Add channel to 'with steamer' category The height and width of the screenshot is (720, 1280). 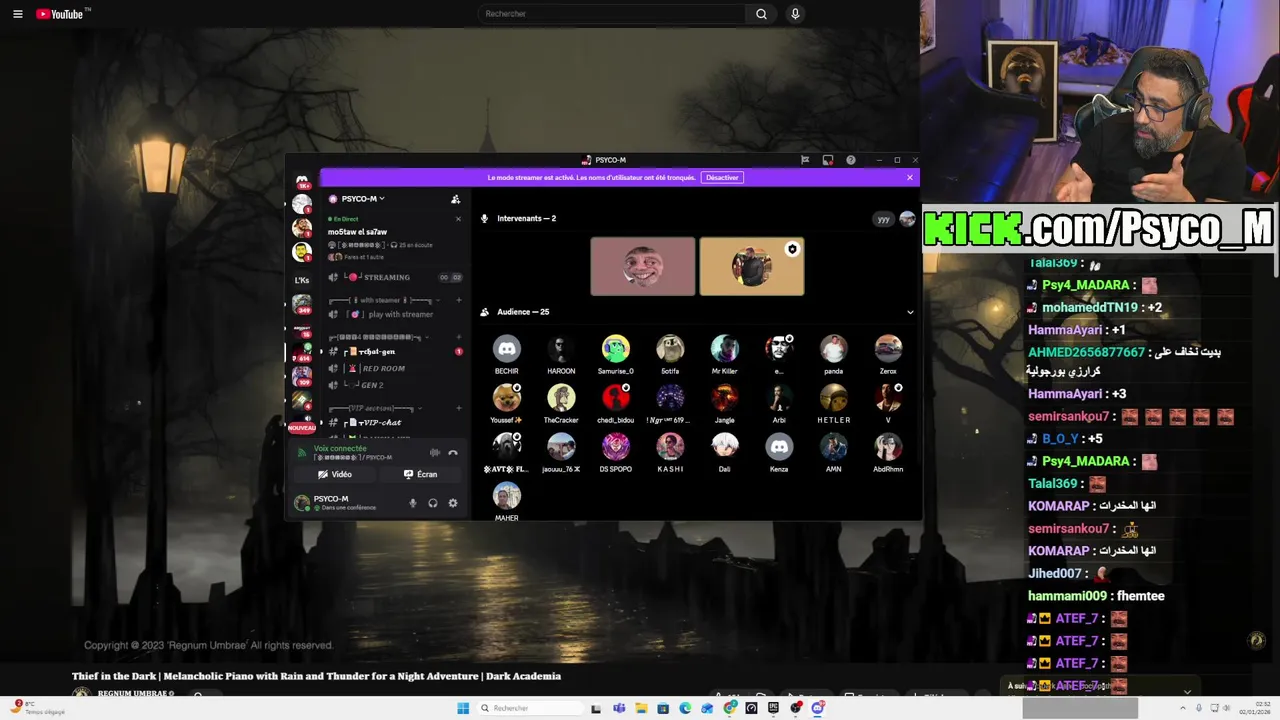(459, 300)
